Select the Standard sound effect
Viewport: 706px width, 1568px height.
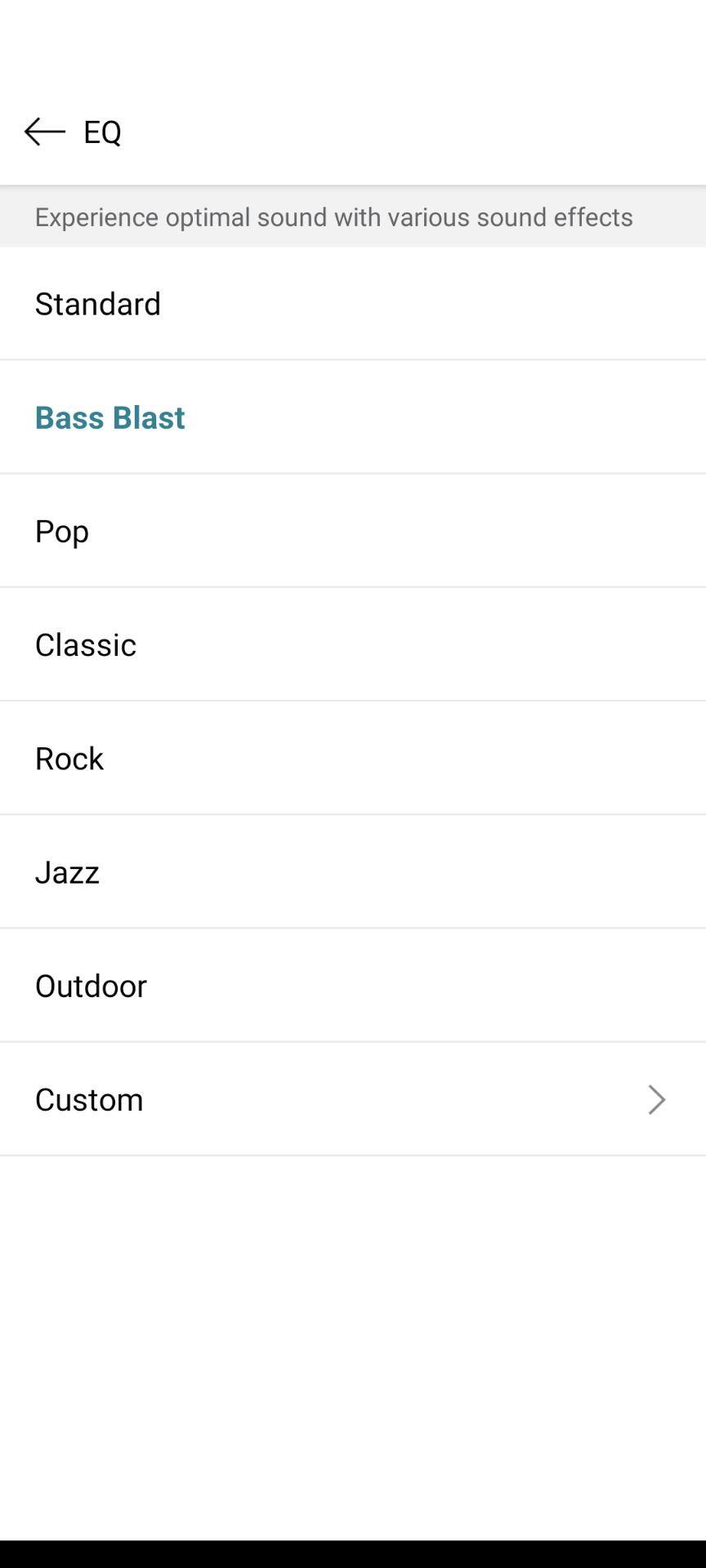point(98,303)
